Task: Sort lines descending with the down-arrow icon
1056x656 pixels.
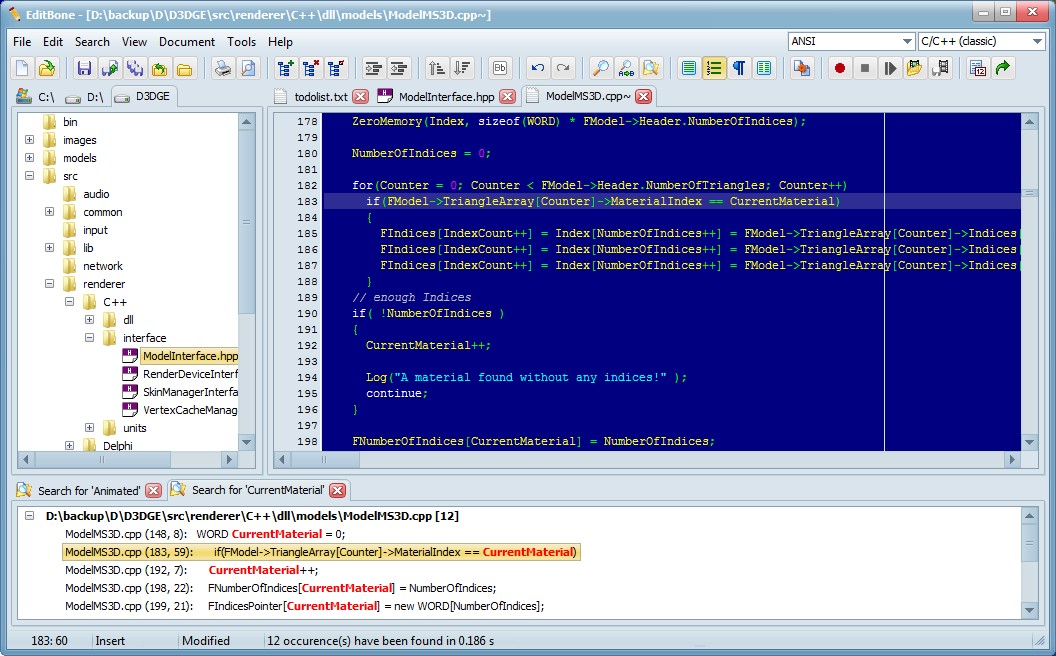Action: pos(462,68)
